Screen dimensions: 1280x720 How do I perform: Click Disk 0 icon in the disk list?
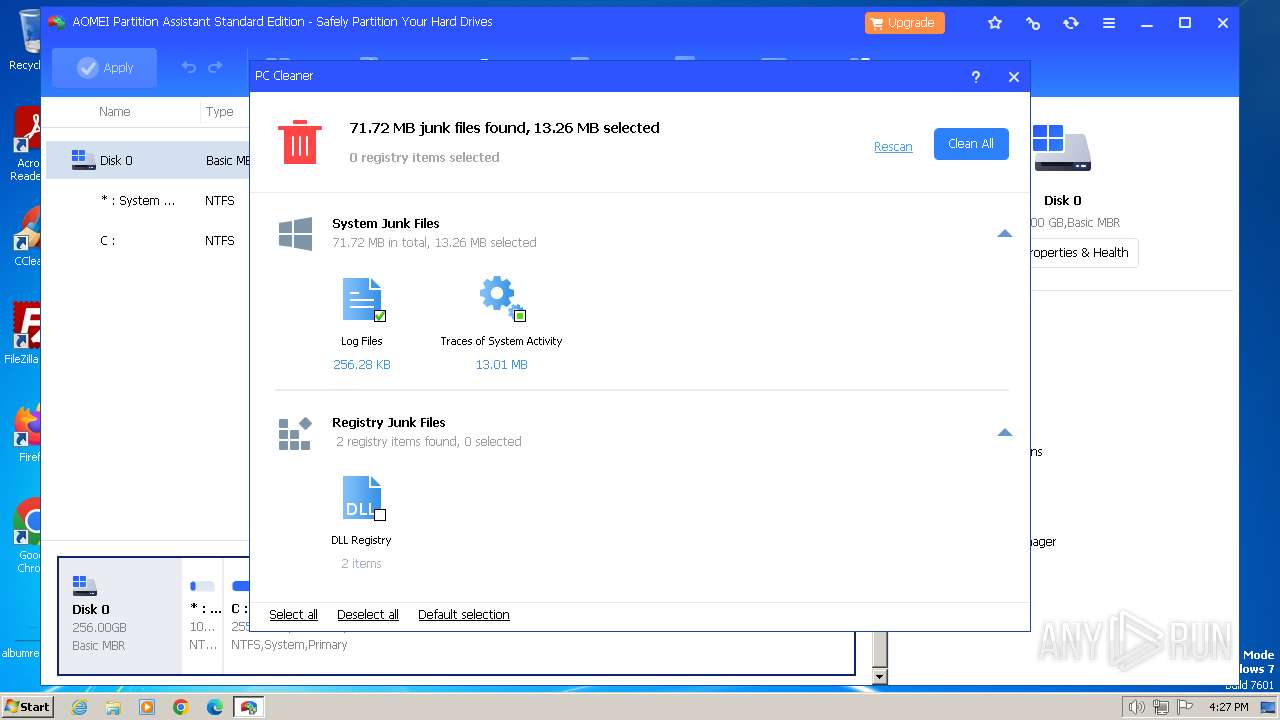(x=83, y=160)
